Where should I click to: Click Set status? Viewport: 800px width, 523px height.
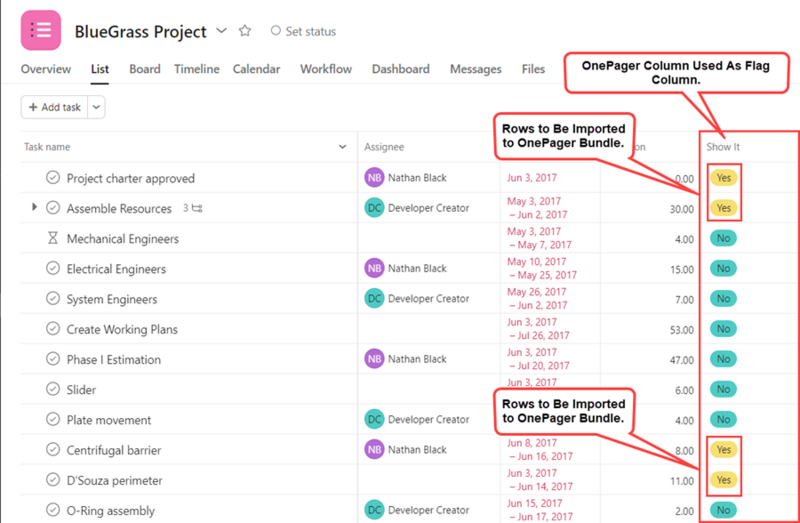click(x=304, y=31)
